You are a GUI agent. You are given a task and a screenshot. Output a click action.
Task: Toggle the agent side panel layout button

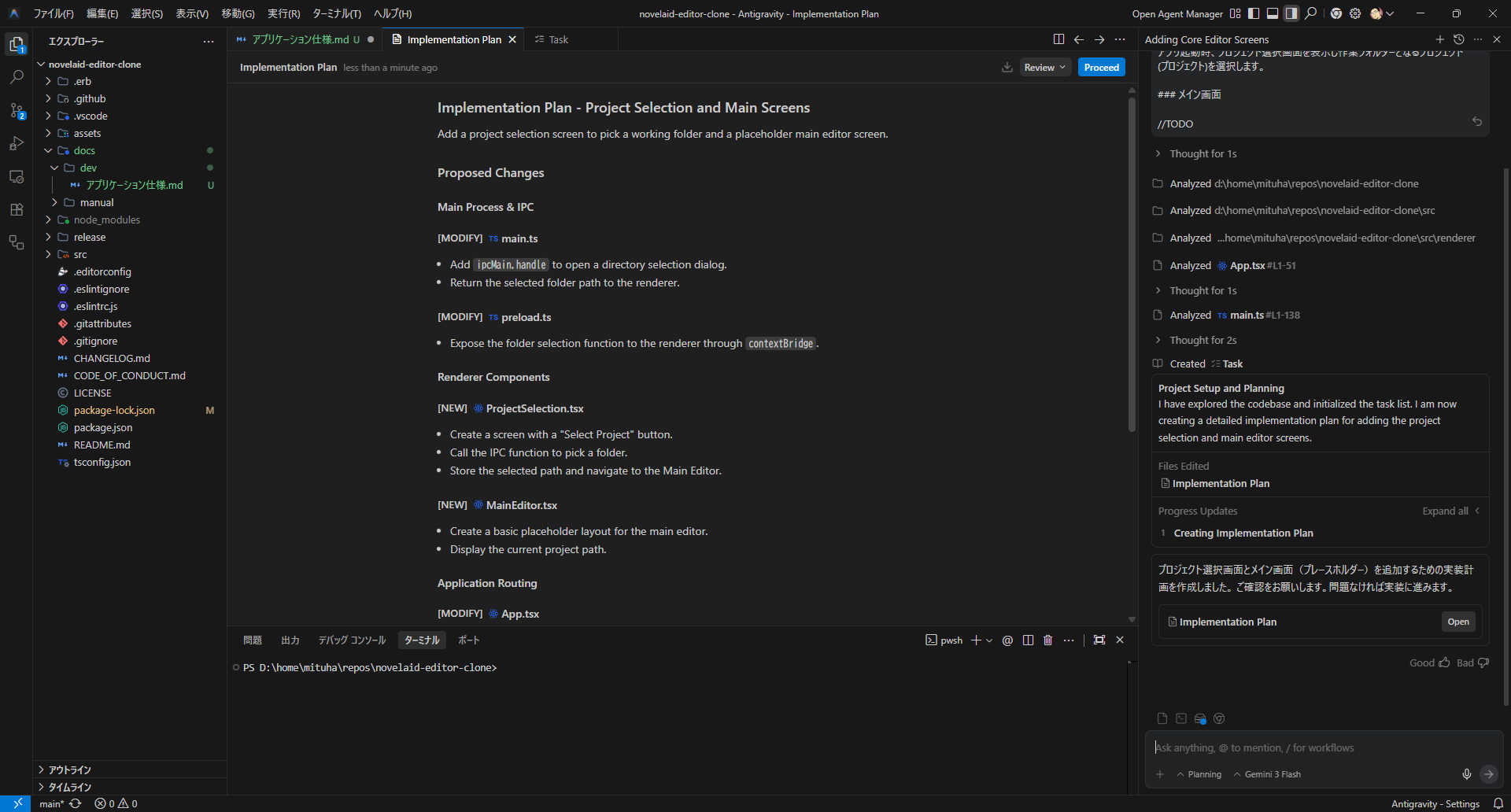(1291, 13)
